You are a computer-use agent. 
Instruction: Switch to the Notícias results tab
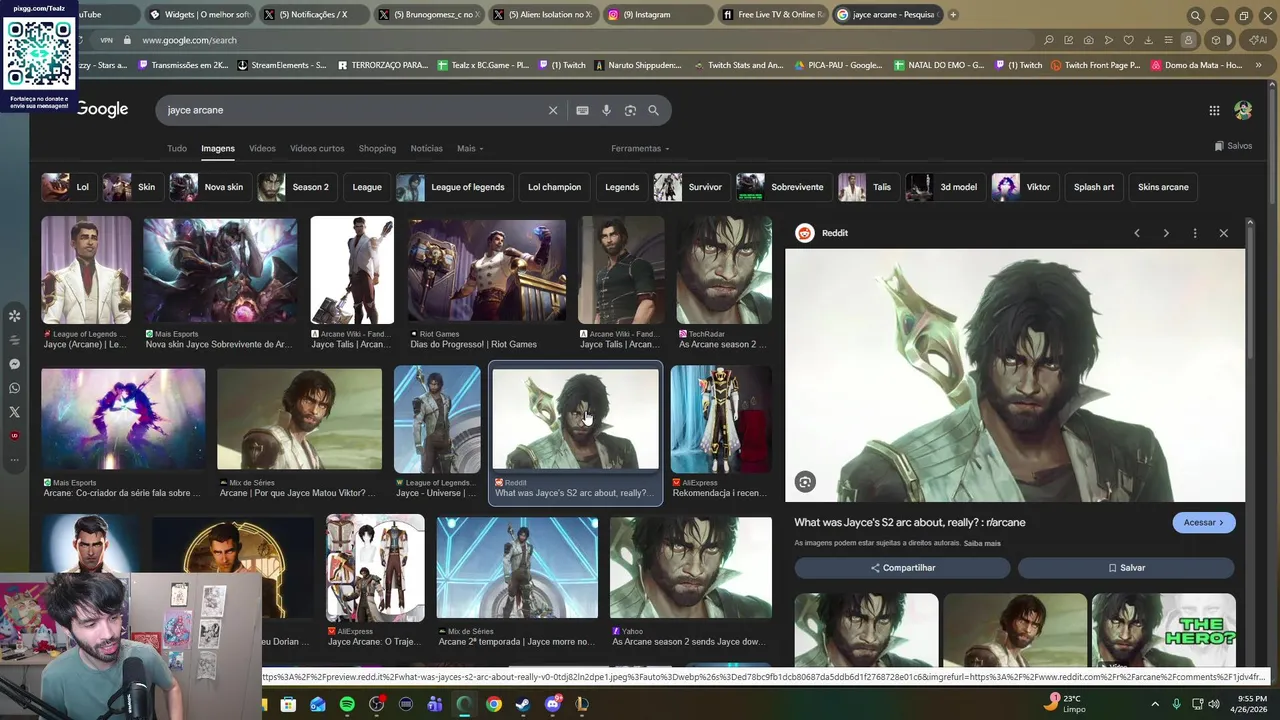(426, 148)
